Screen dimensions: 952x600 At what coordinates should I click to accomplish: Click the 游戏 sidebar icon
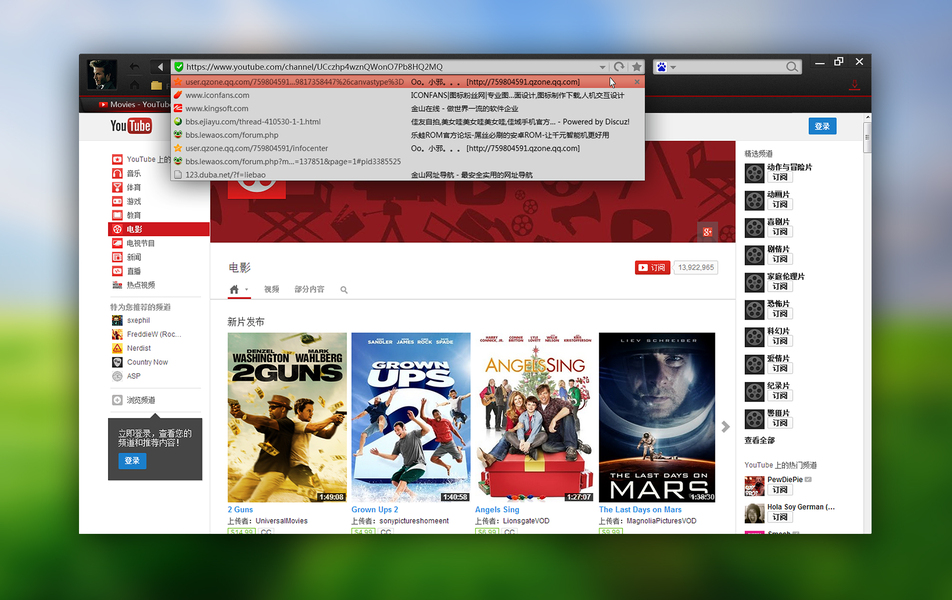(117, 201)
